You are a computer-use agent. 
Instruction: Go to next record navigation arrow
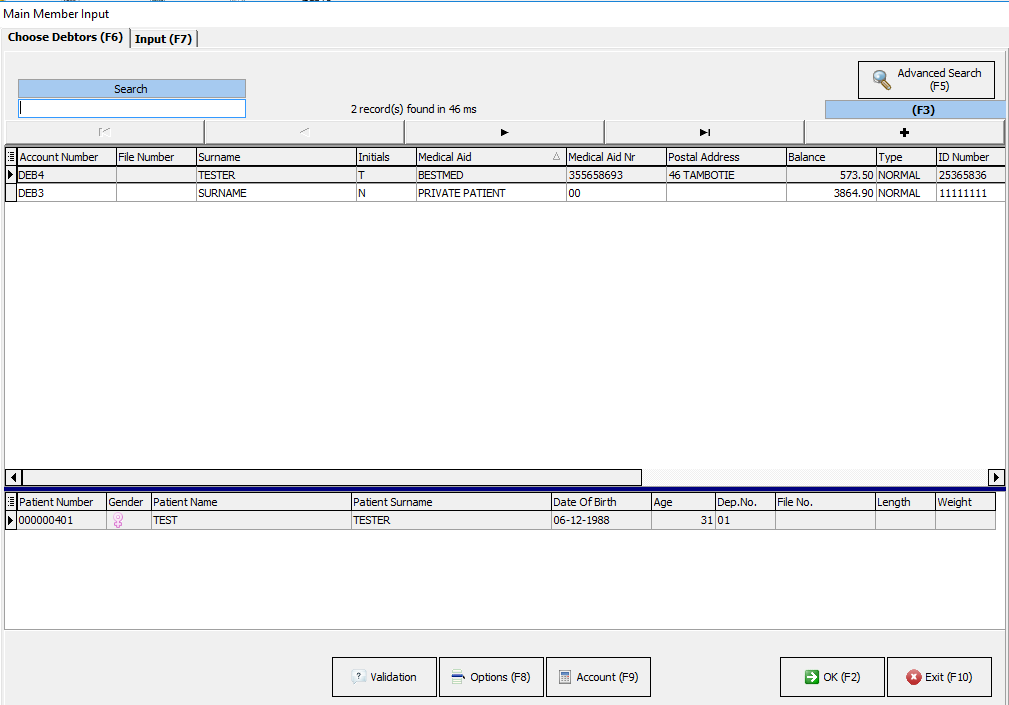[504, 132]
